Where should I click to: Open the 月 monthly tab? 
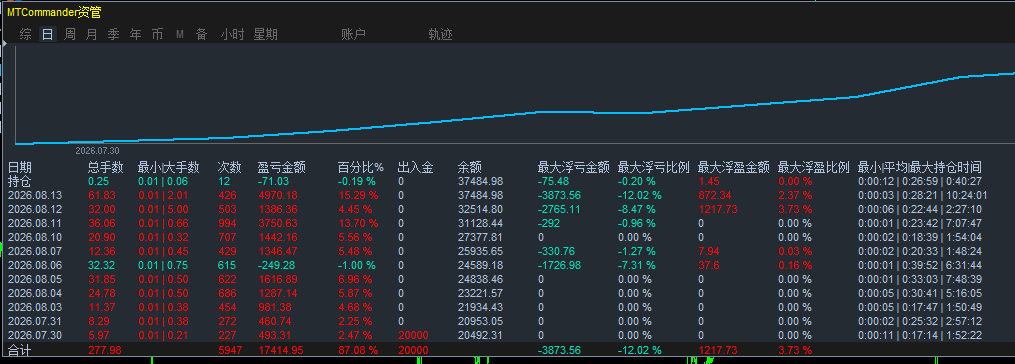coord(91,34)
